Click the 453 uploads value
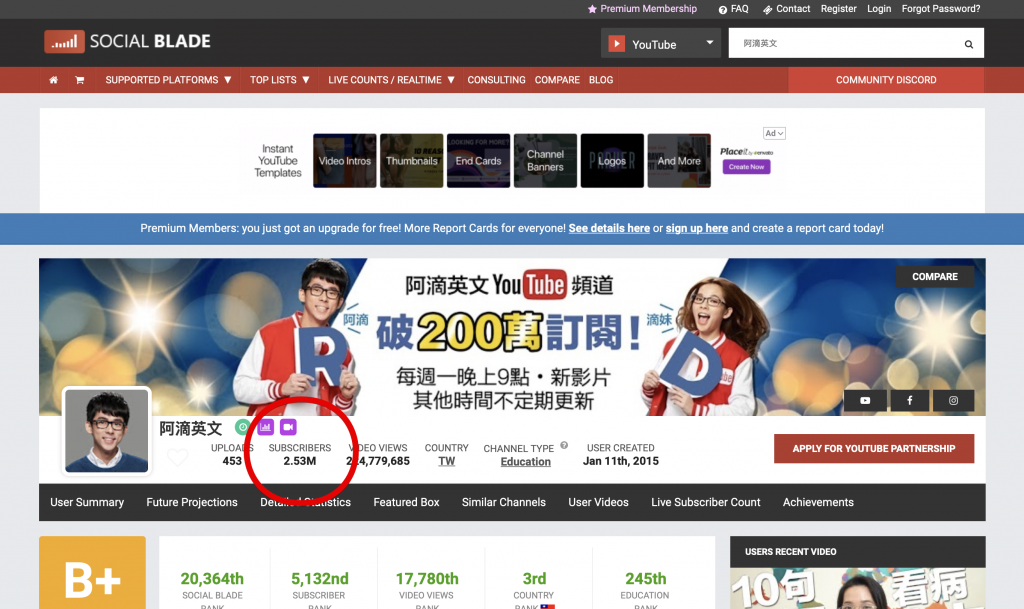The image size is (1024, 609). (x=232, y=461)
